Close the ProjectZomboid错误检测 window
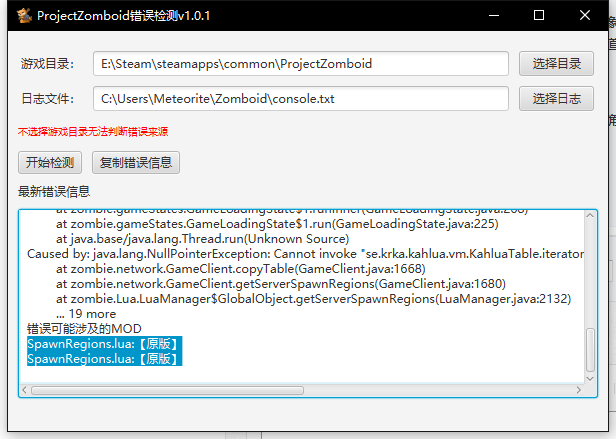The width and height of the screenshot is (616, 439). pos(585,15)
